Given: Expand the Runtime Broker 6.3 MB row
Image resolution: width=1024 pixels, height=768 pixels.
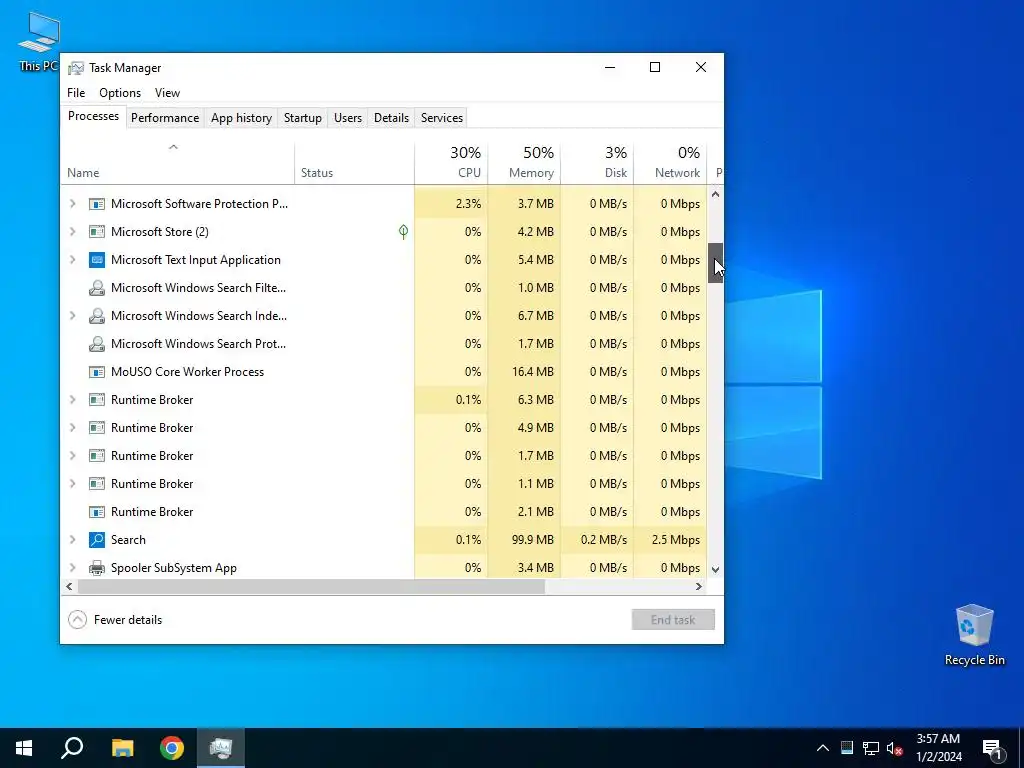Looking at the screenshot, I should click(x=72, y=400).
